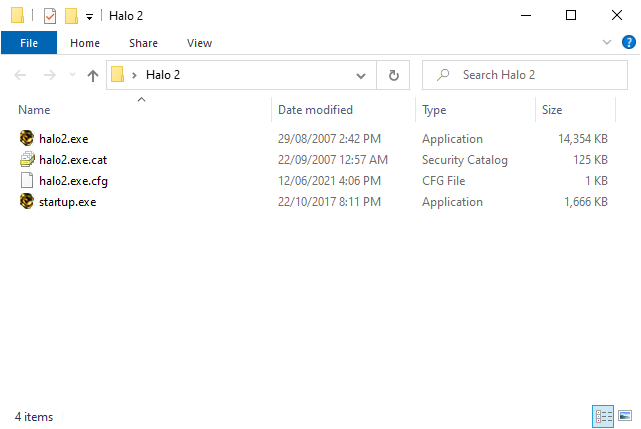641x429 pixels.
Task: Switch to Large icons view layout
Action: click(625, 416)
